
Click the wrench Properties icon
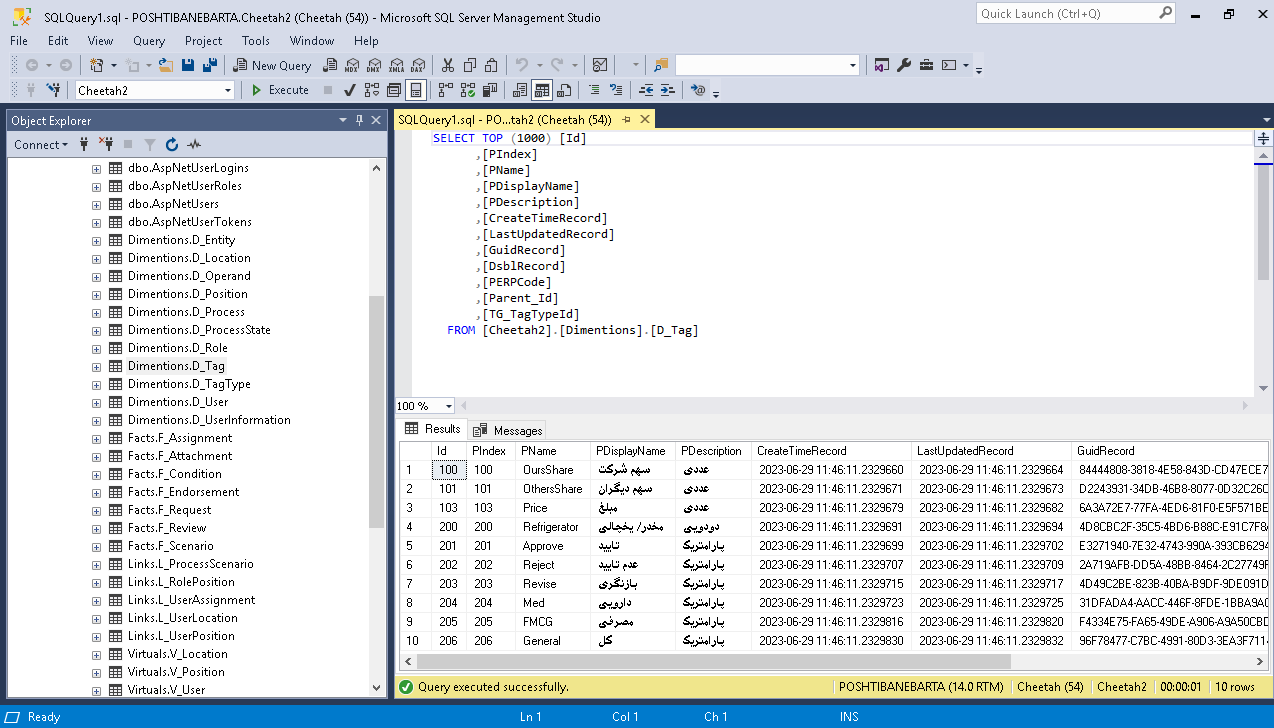904,65
